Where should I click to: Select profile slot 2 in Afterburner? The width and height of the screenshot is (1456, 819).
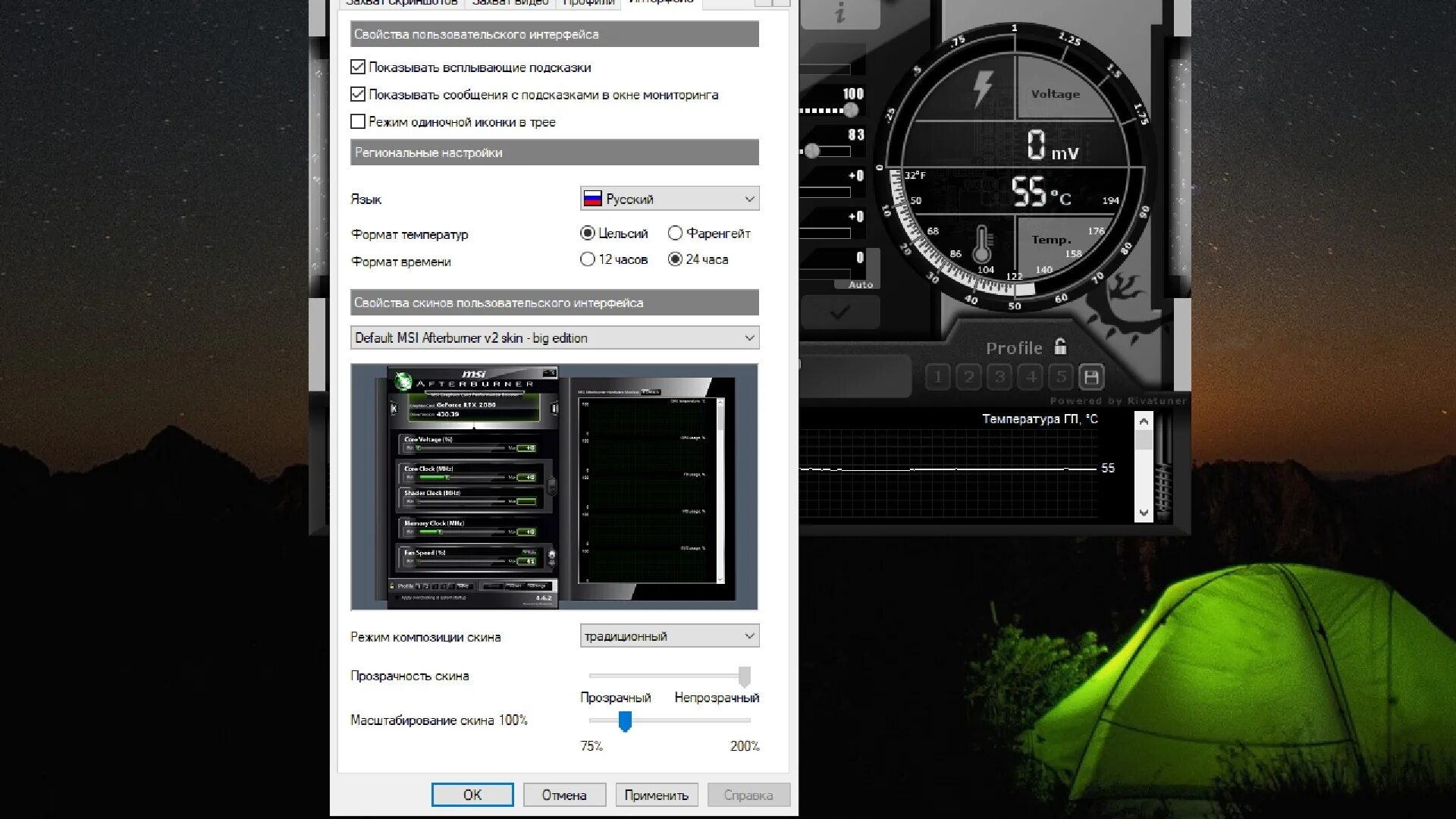tap(968, 377)
